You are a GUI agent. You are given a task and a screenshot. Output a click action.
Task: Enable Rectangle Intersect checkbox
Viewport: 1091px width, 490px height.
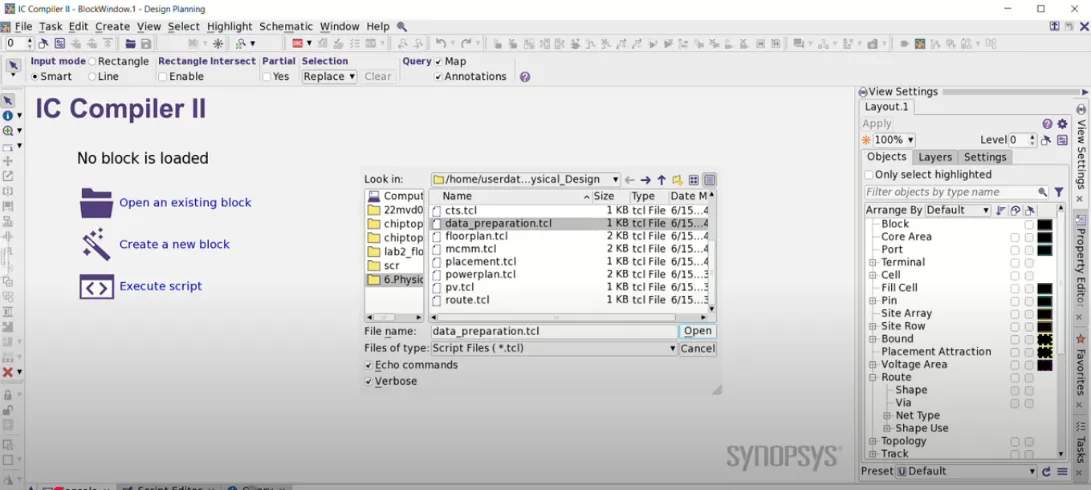click(x=163, y=77)
